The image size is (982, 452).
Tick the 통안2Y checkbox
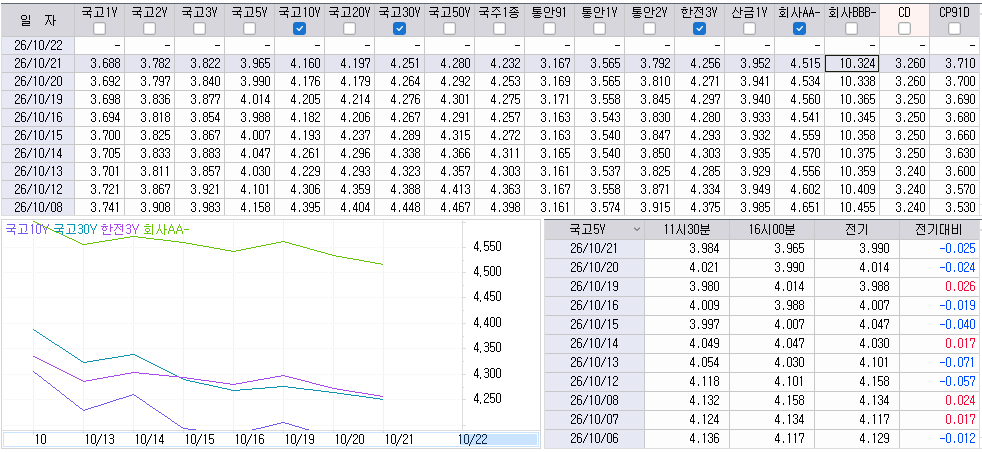coord(649,28)
